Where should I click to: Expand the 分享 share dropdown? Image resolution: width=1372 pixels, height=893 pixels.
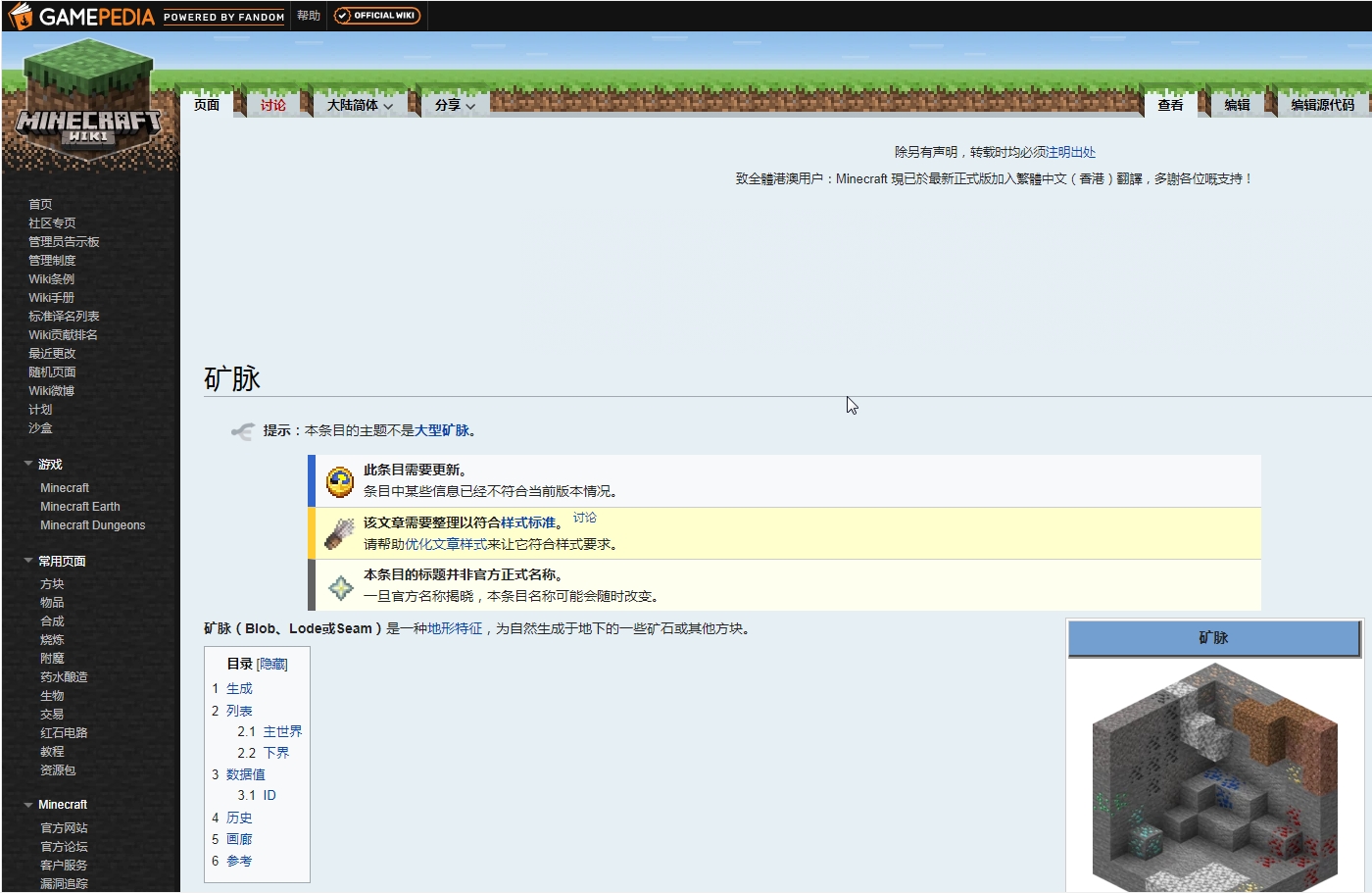(455, 105)
